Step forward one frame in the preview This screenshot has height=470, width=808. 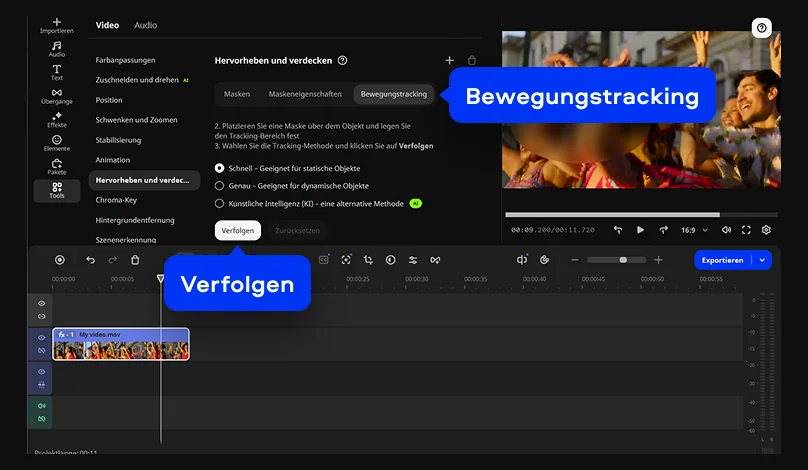663,230
